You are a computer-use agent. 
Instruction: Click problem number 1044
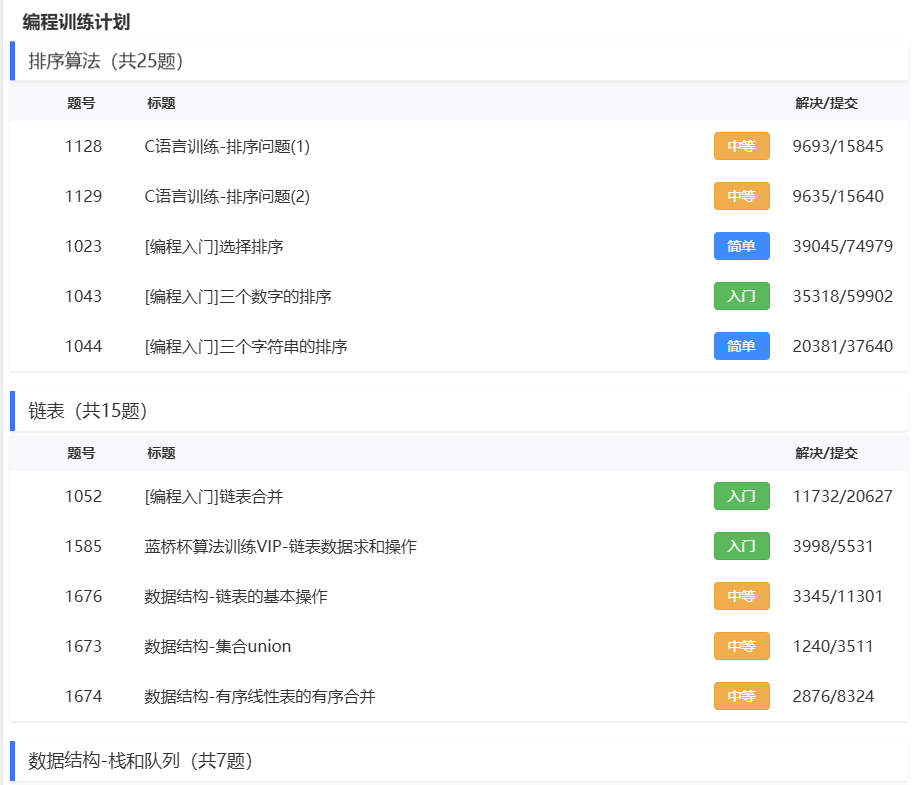tap(83, 346)
